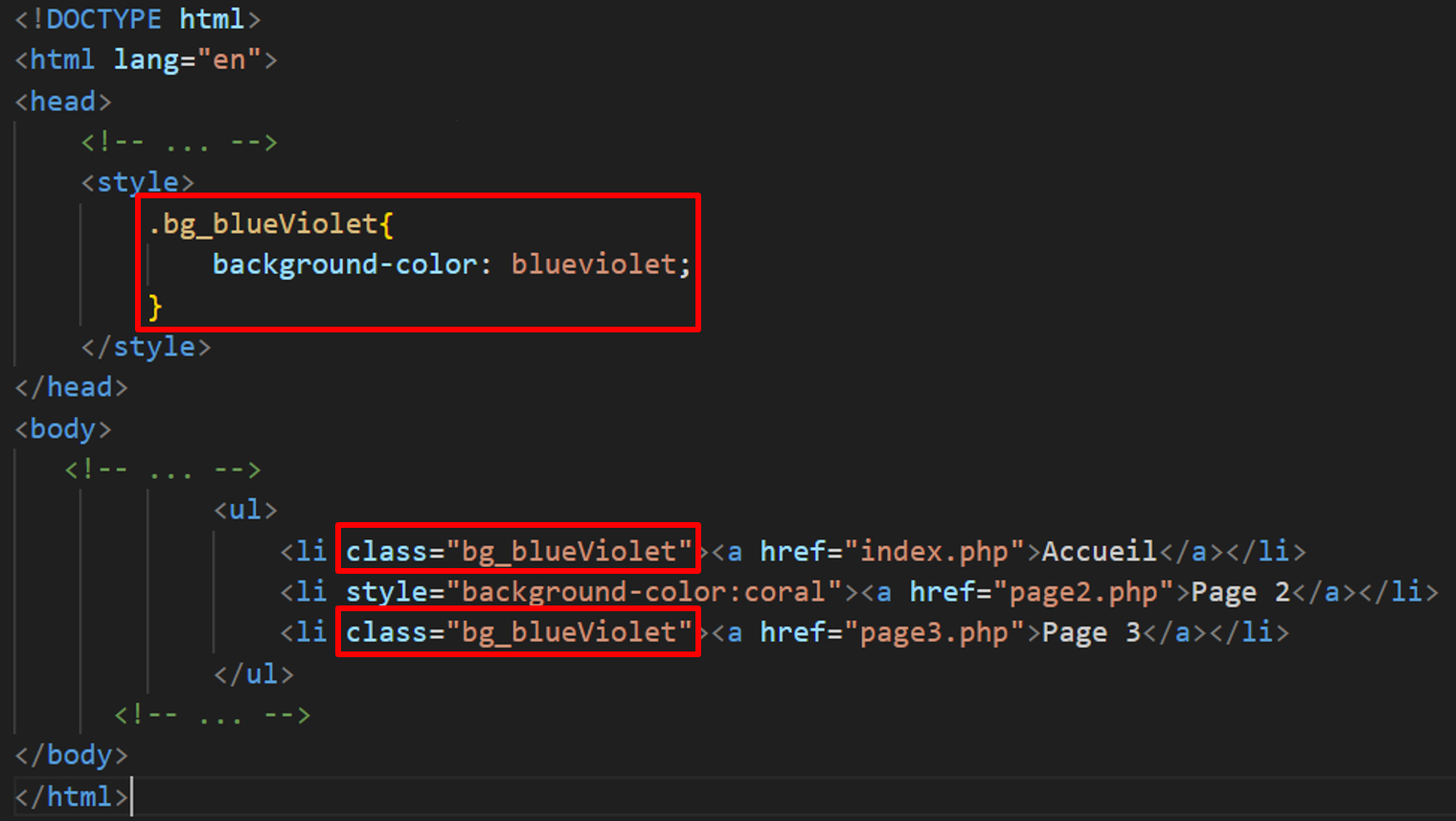Click the comment placeholder inside the body

pyautogui.click(x=162, y=468)
